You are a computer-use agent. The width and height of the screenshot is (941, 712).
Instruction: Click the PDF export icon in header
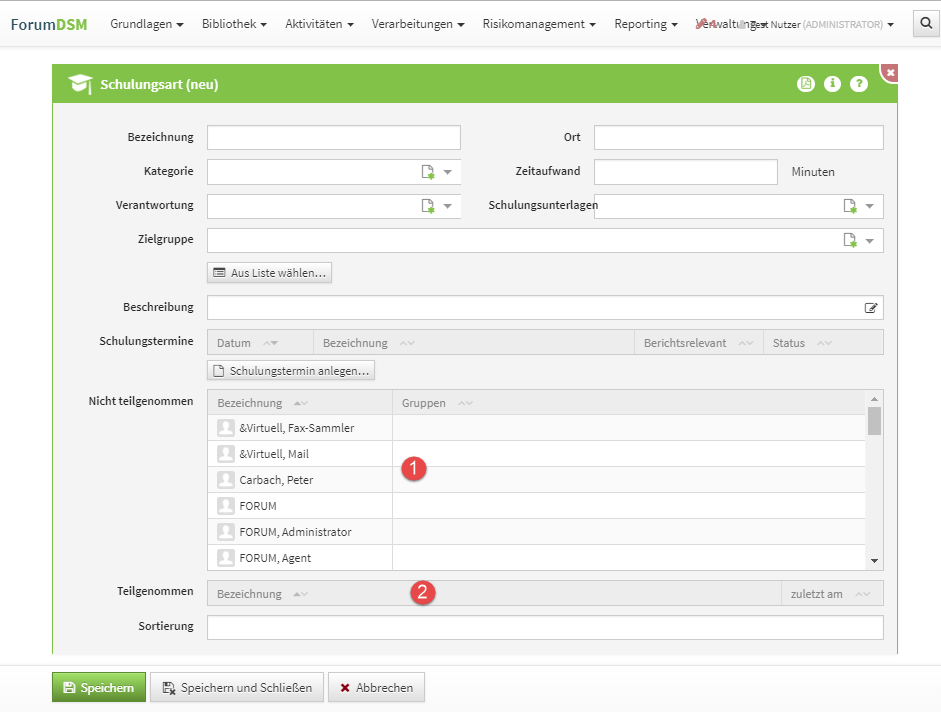pos(806,84)
